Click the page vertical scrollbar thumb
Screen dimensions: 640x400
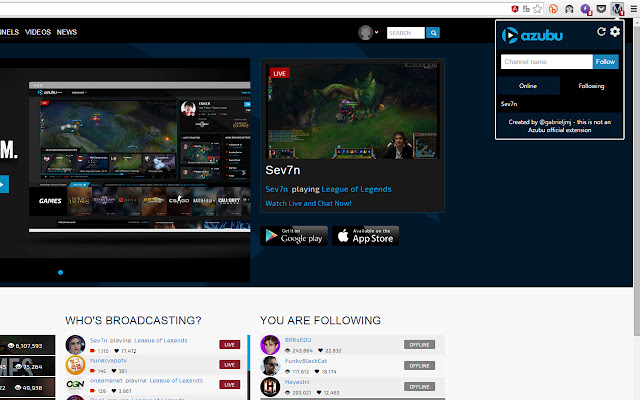click(636, 180)
